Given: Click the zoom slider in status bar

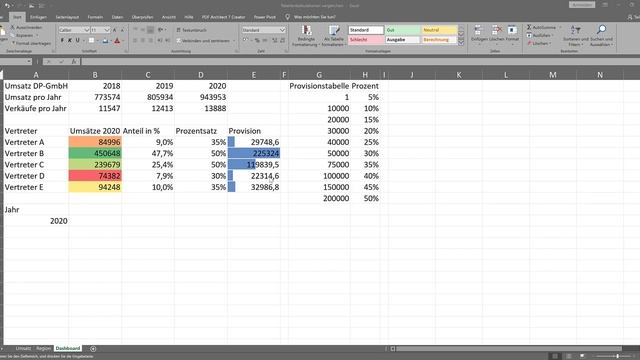Looking at the screenshot, I should [617, 356].
